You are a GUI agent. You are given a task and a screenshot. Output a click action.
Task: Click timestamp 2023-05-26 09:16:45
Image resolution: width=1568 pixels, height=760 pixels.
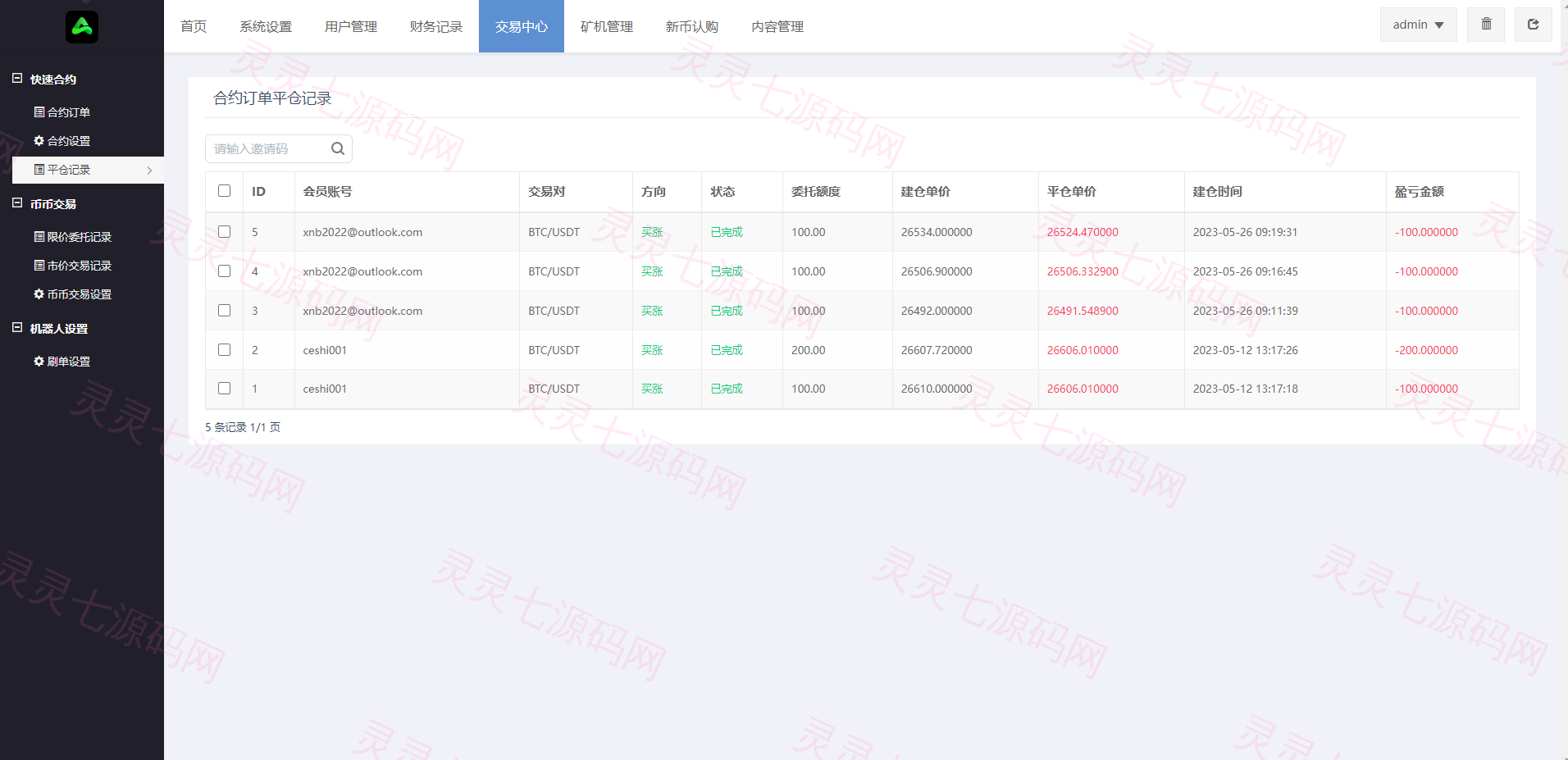1245,271
